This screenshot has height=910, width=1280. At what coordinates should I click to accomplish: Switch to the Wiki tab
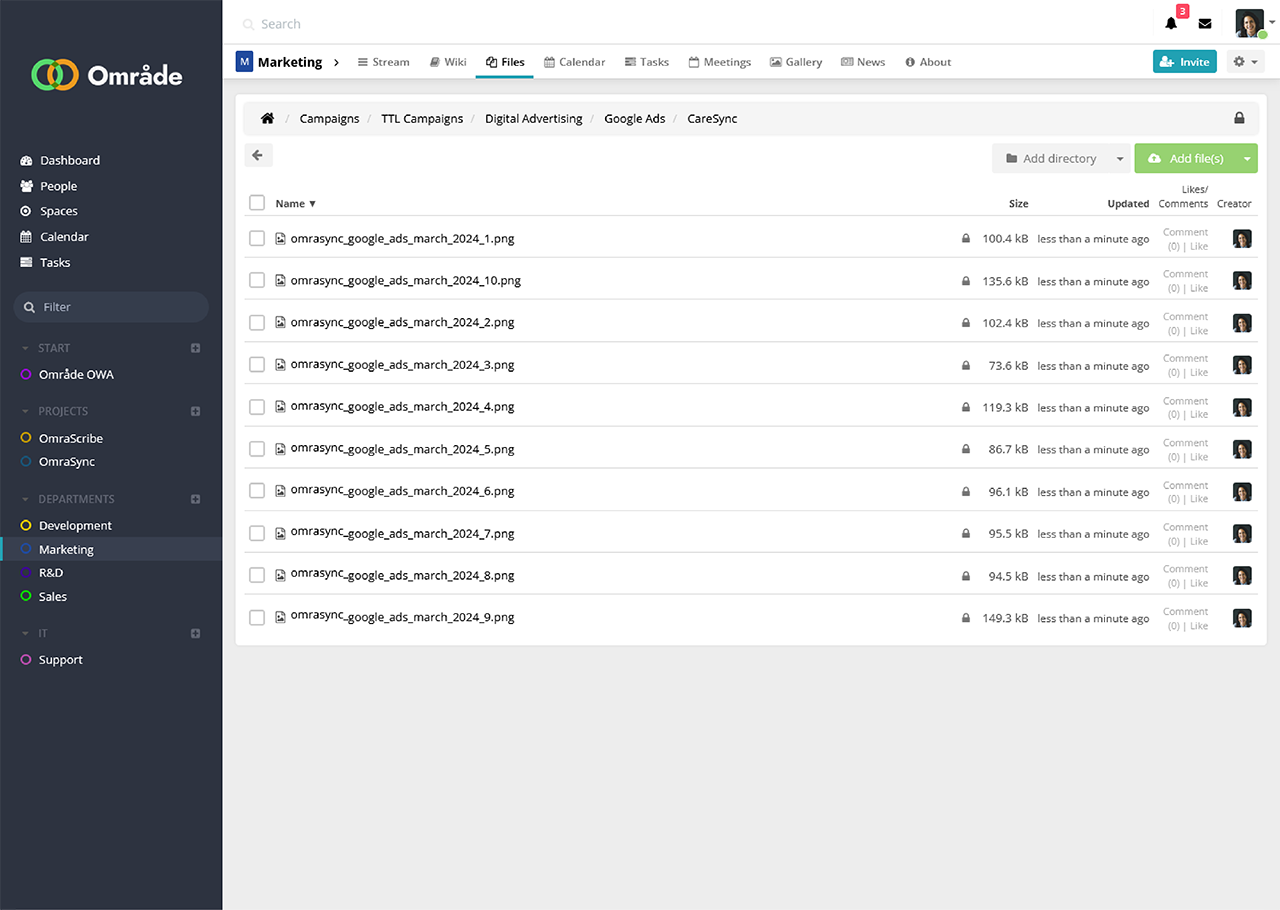(x=448, y=62)
